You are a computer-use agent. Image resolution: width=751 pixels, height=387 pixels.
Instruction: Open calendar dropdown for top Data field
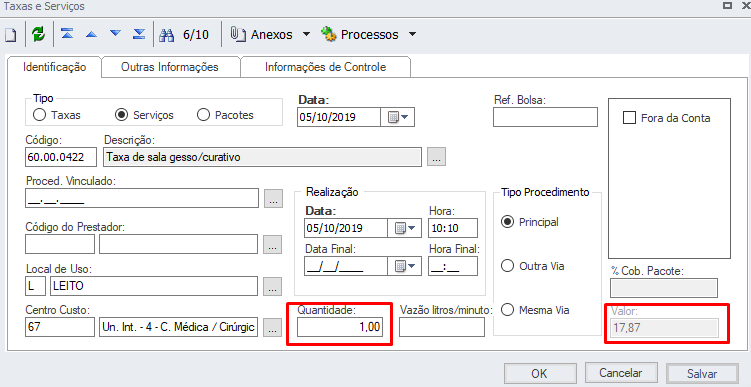point(398,117)
